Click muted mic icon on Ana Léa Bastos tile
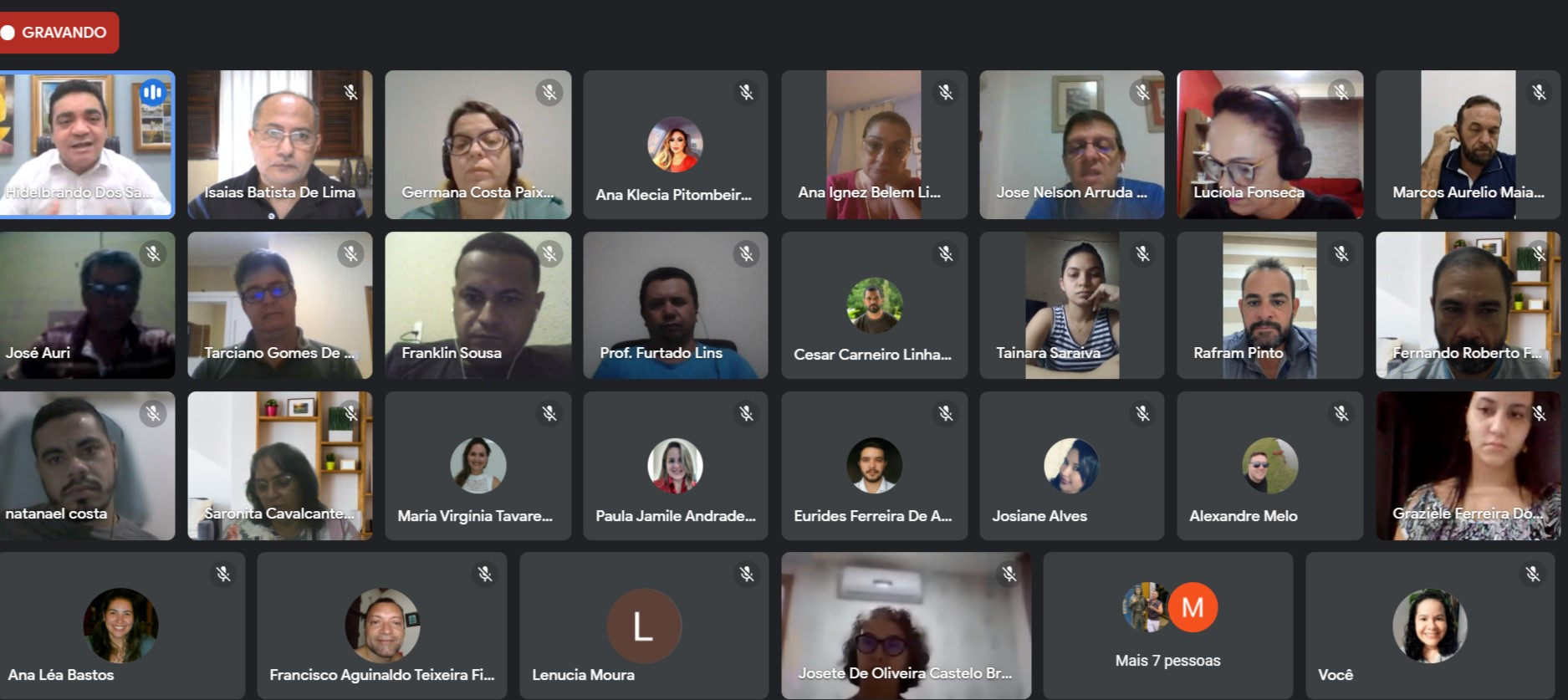Screen dimensions: 1568x700 pos(223,574)
